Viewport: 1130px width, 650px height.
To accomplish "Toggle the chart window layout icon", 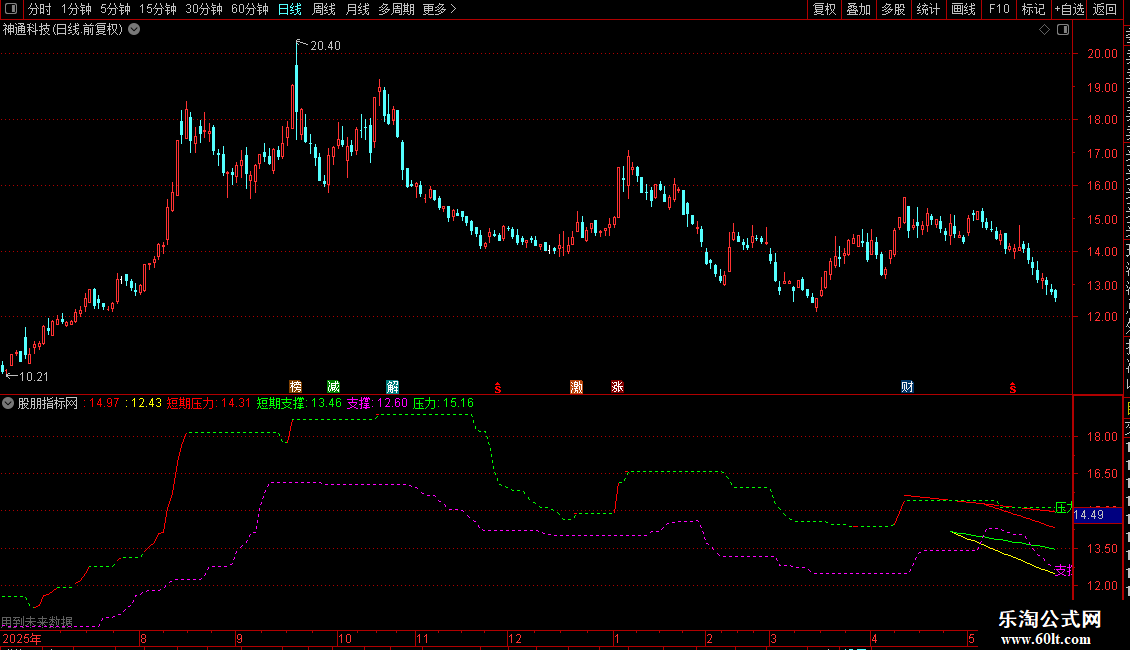I will click(1063, 30).
